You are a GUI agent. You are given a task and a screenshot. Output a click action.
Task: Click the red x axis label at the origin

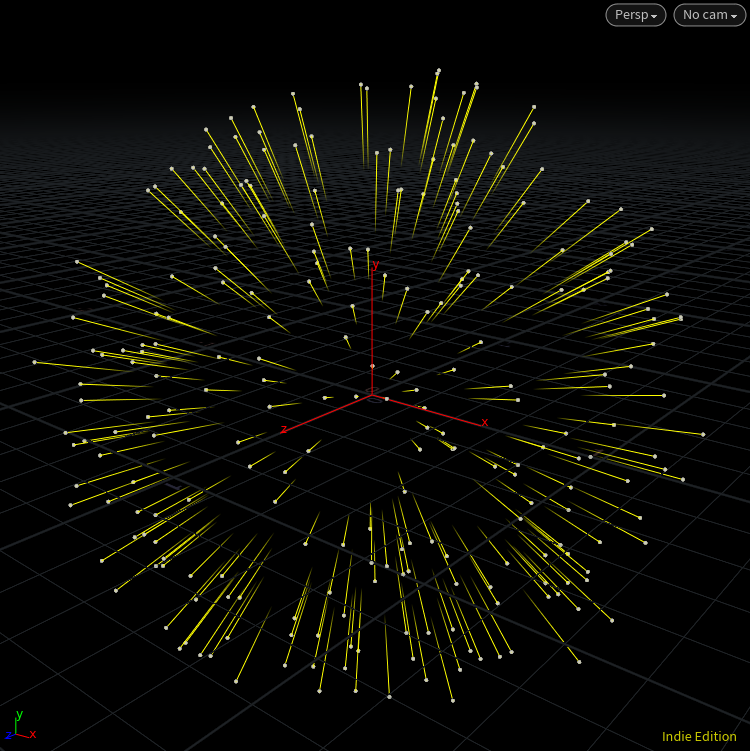(485, 422)
